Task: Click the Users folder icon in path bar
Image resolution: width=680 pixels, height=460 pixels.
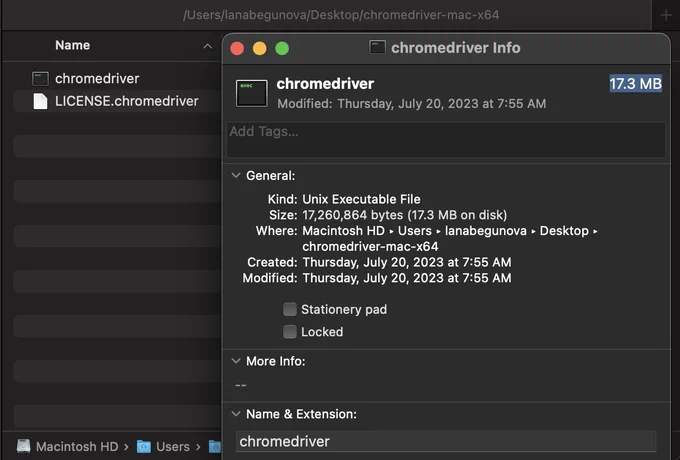Action: click(x=144, y=446)
